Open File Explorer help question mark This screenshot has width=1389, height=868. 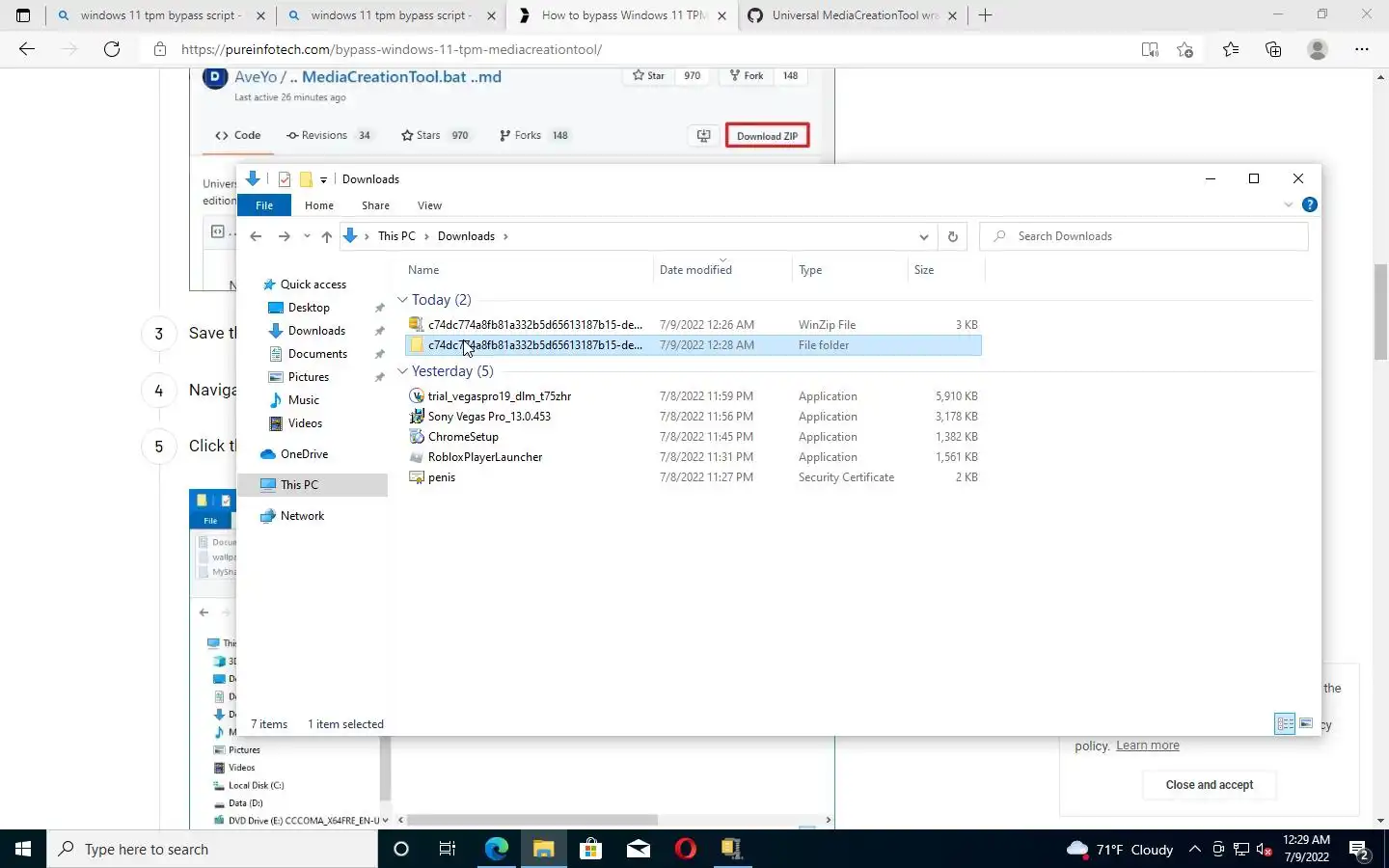(x=1309, y=204)
